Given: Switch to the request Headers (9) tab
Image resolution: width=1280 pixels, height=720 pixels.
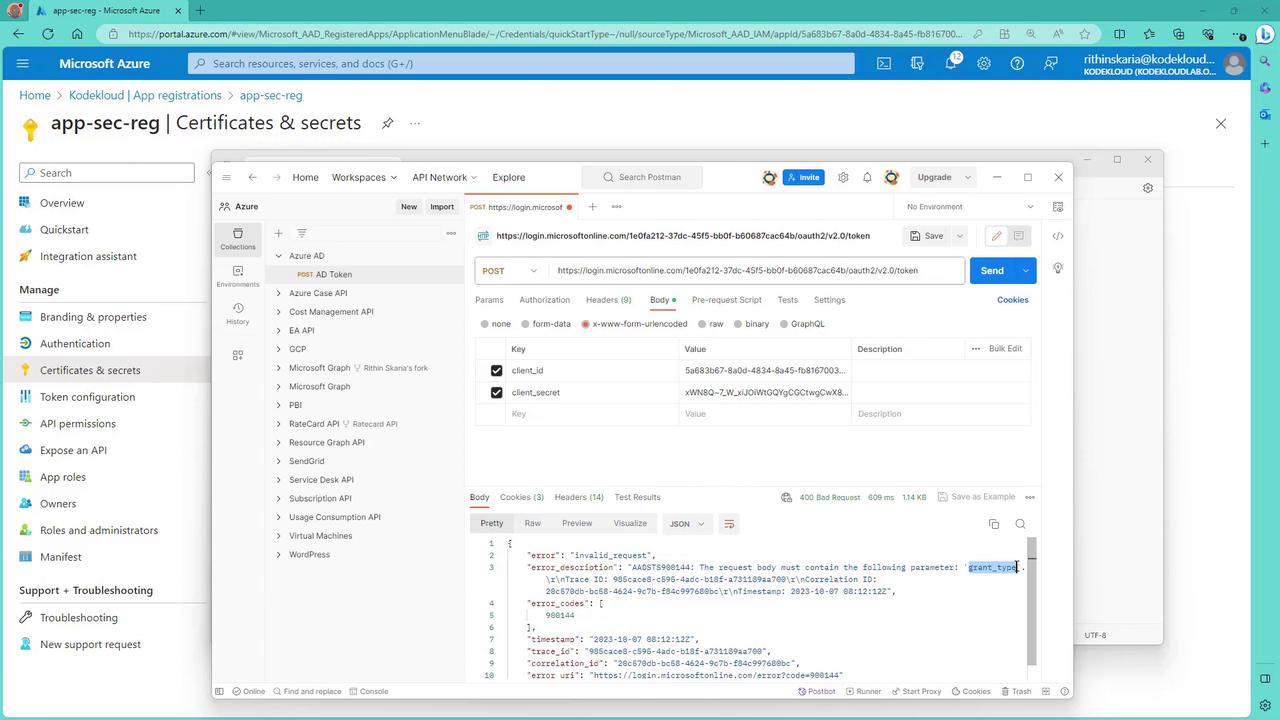Looking at the screenshot, I should (608, 300).
